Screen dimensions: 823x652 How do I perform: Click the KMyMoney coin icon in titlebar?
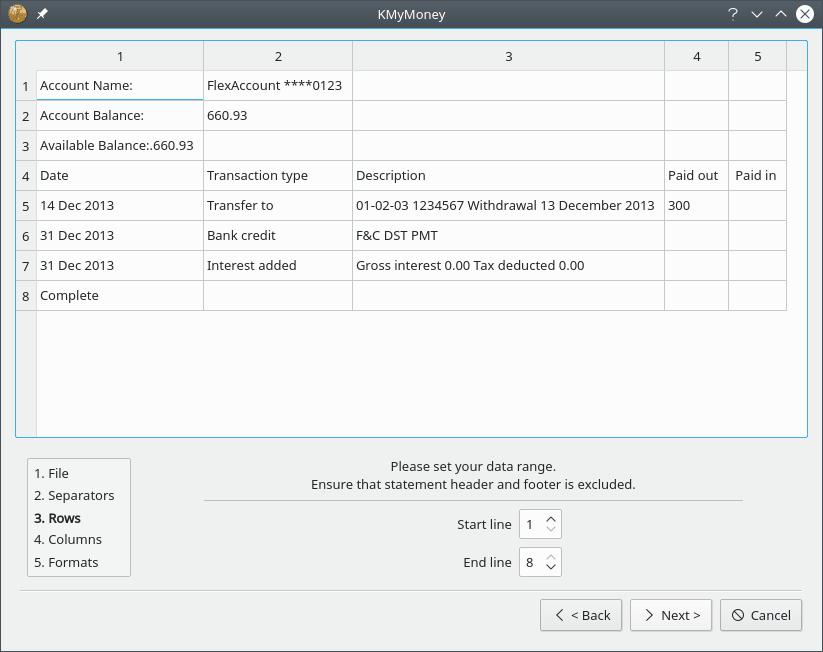coord(14,14)
